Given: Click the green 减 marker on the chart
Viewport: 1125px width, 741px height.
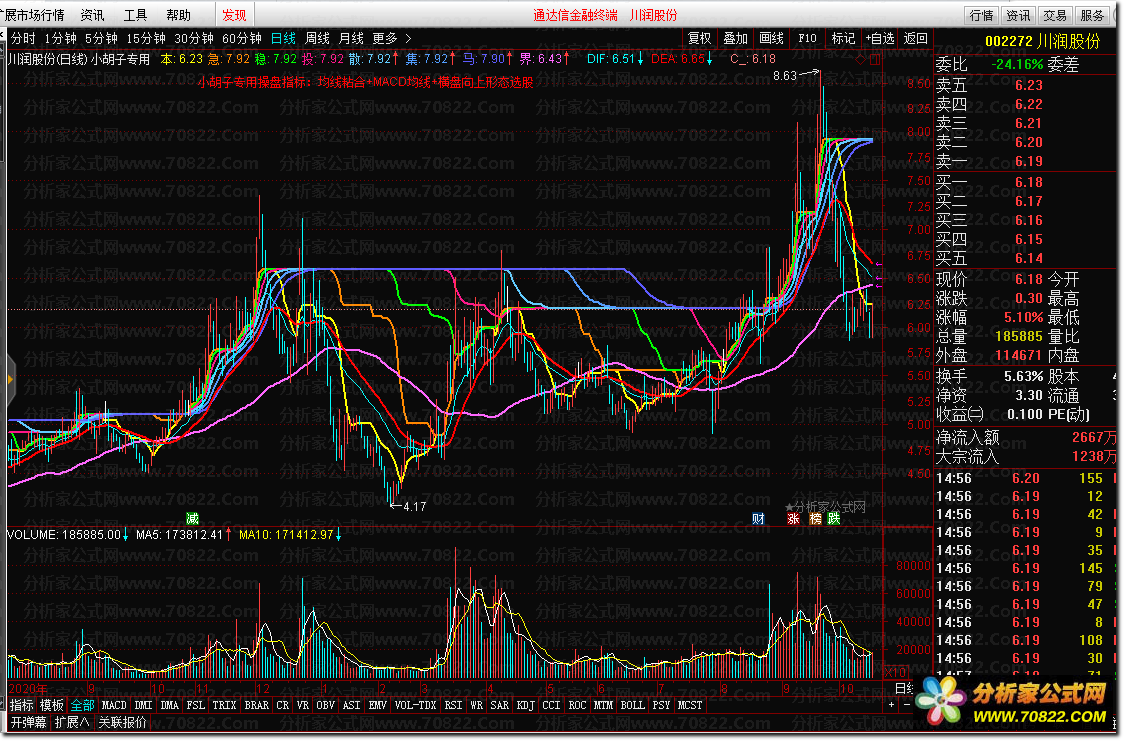Looking at the screenshot, I should click(192, 519).
